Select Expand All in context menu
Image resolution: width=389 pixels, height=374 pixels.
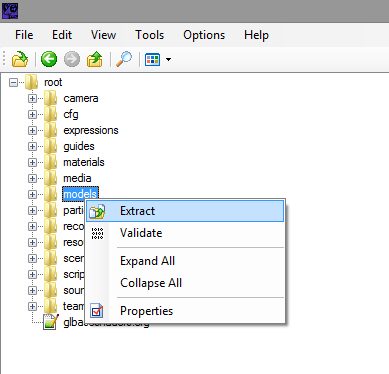tap(185, 261)
